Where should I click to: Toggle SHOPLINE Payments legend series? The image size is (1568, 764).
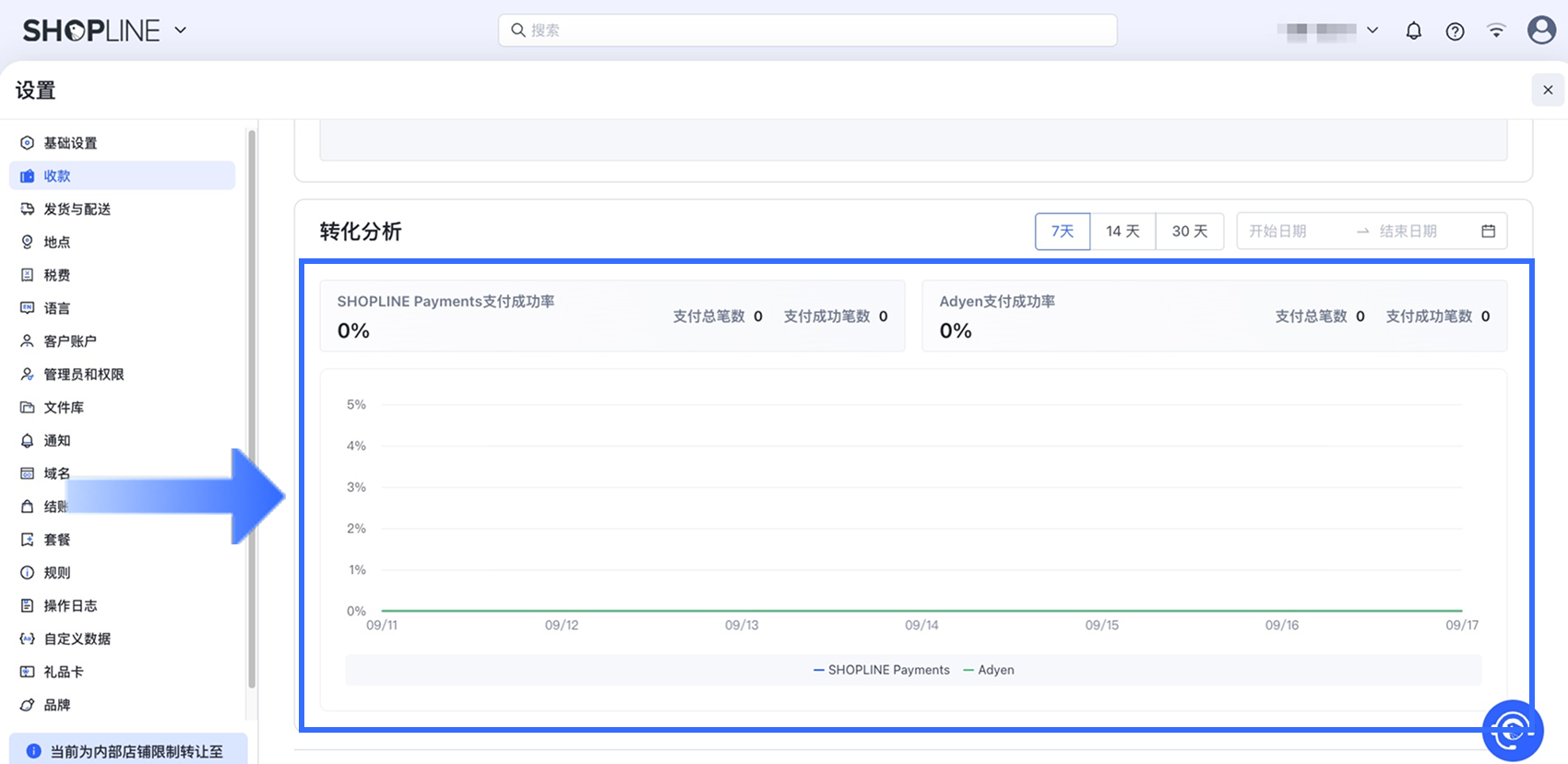point(881,670)
